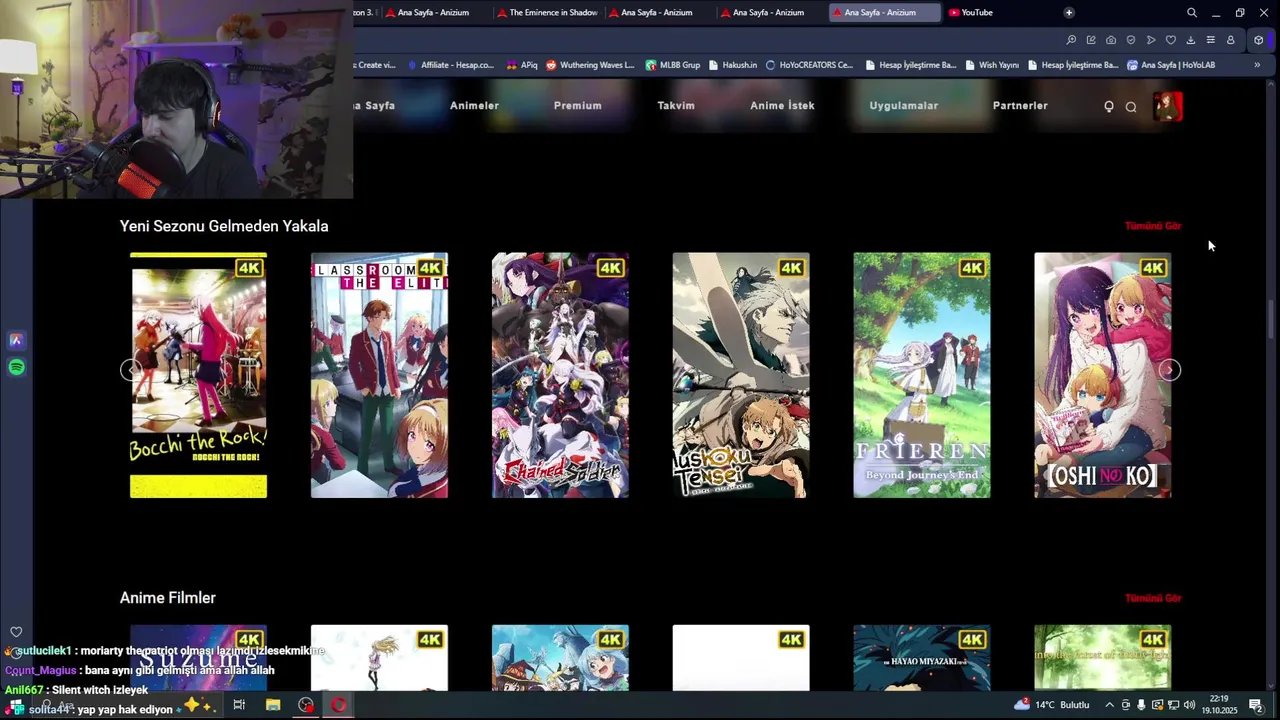Screen dimensions: 1280x720
Task: Expand the bookmarks bar overflow chevron
Action: (1257, 65)
